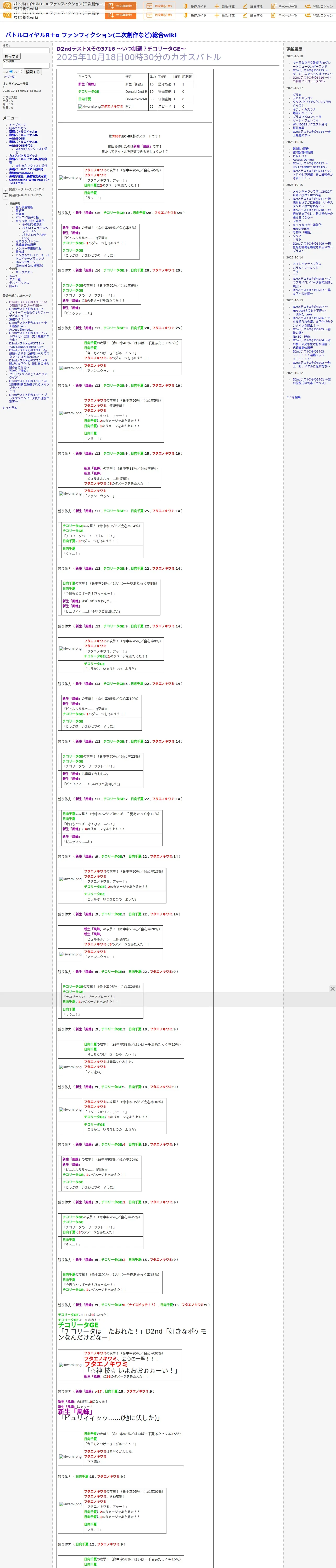Open ザ・クエスト link
This screenshot has width=336, height=1568.
click(x=24, y=272)
